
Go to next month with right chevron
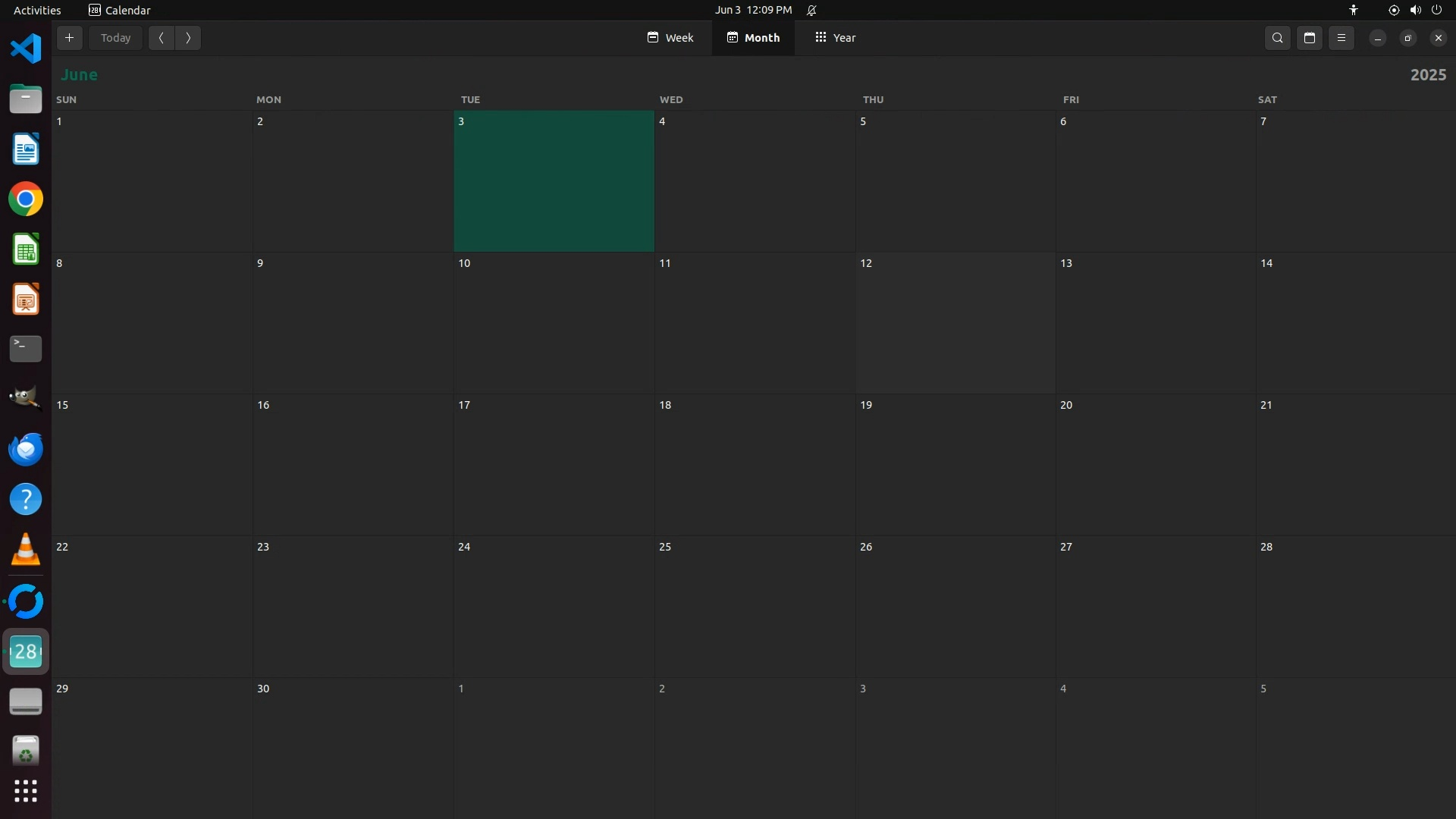[188, 38]
